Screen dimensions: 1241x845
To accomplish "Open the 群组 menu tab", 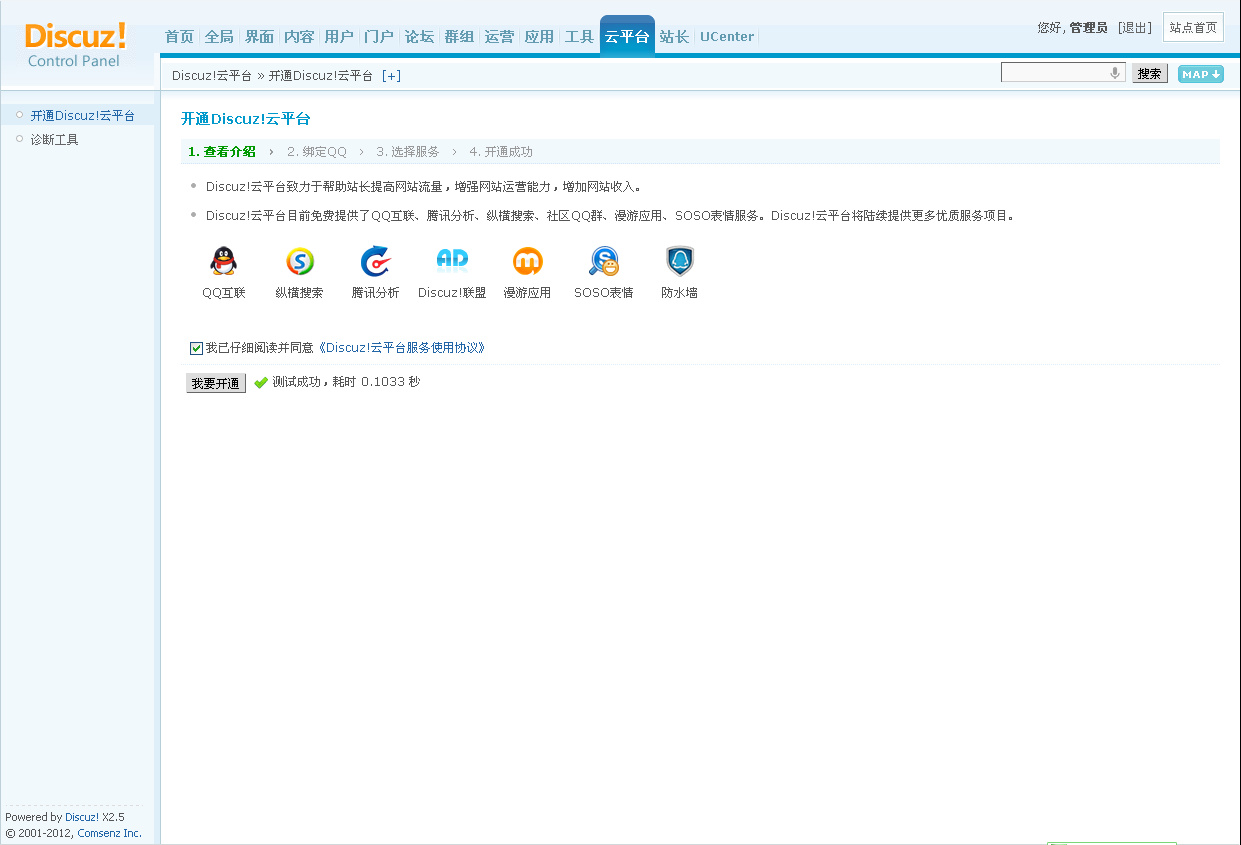I will pos(459,37).
